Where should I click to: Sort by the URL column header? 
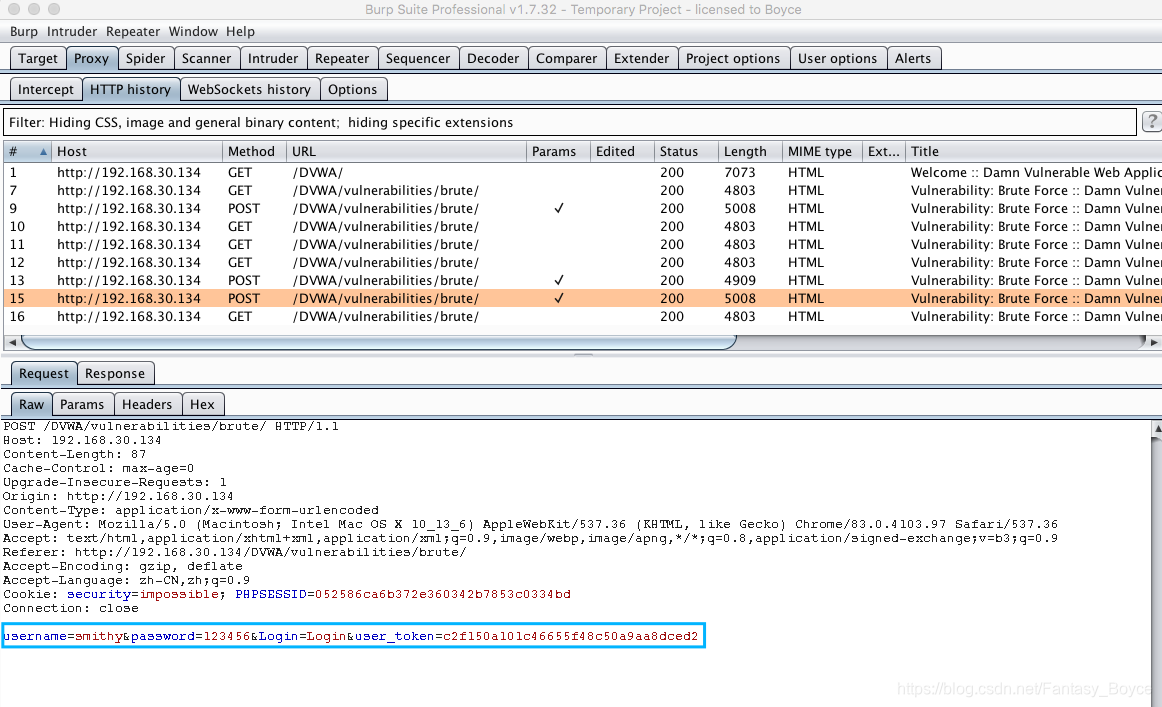[x=406, y=151]
